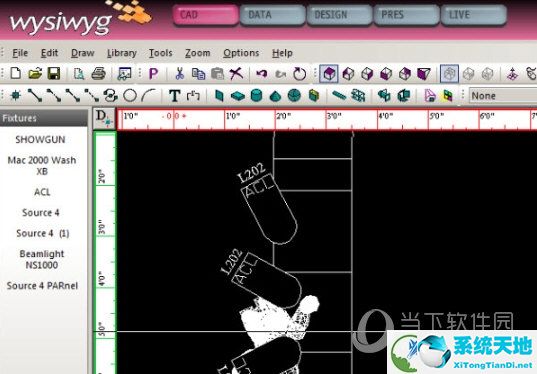Select the Cut scissors icon
This screenshot has height=374, width=537.
(x=179, y=73)
